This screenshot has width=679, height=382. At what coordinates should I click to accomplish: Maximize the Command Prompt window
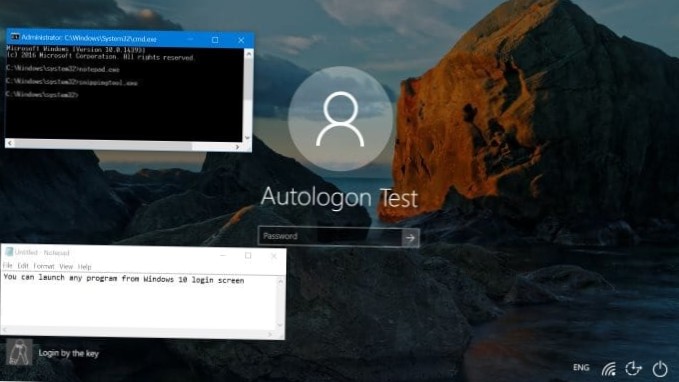pos(215,40)
